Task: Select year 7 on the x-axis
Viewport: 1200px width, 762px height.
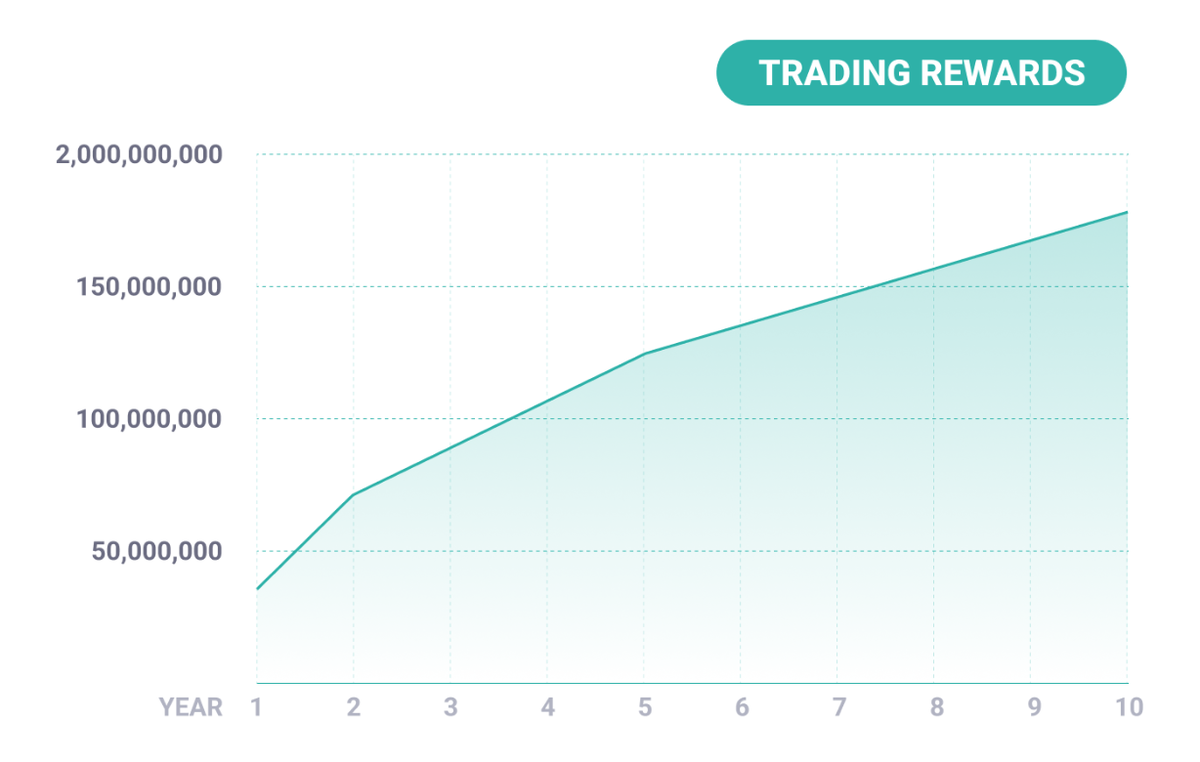Action: click(837, 708)
